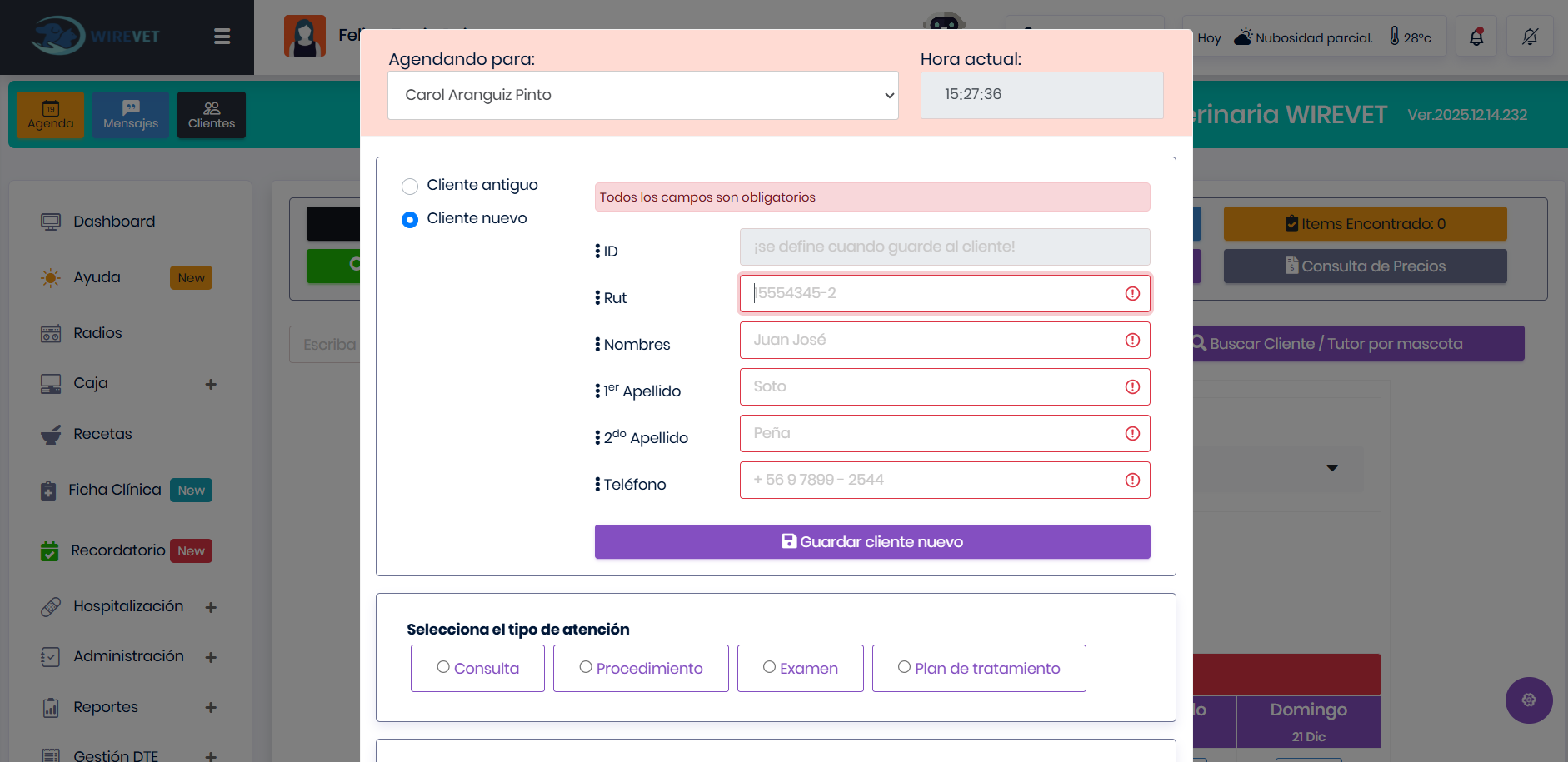This screenshot has height=762, width=1568.
Task: Select the Cliente nuevo option
Action: click(x=410, y=219)
